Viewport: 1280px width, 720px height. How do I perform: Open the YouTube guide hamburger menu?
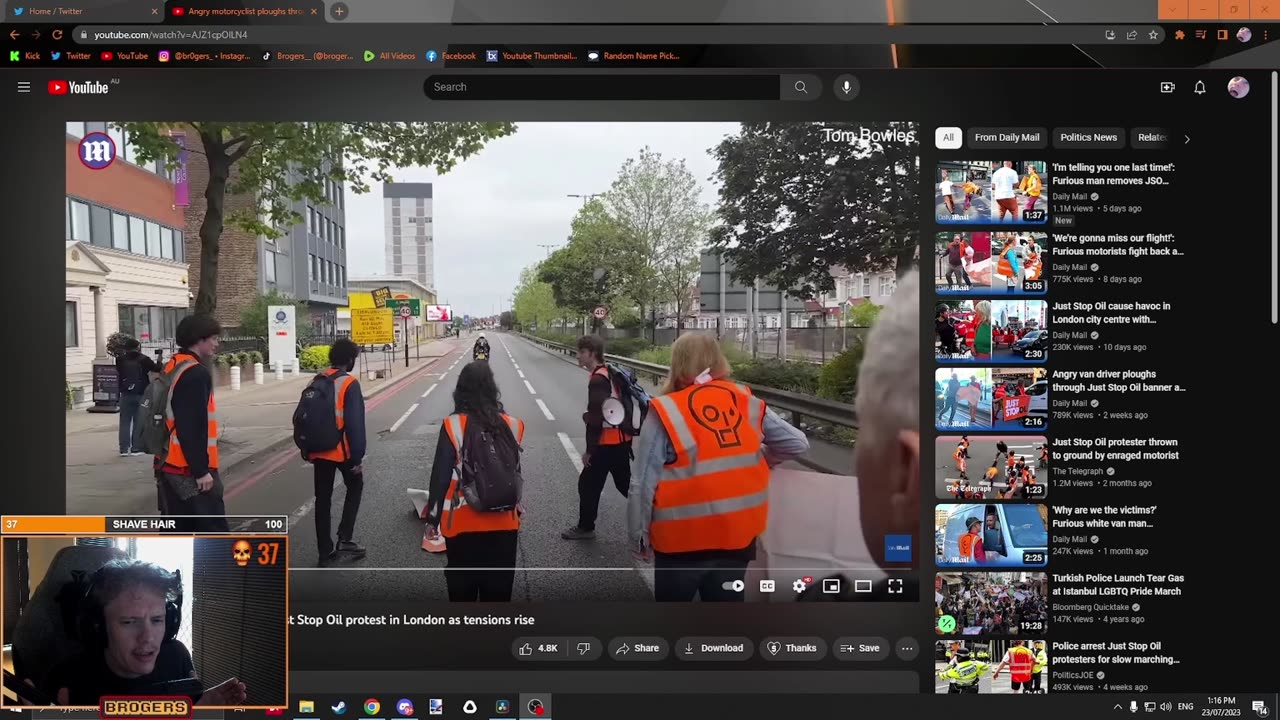click(x=24, y=87)
